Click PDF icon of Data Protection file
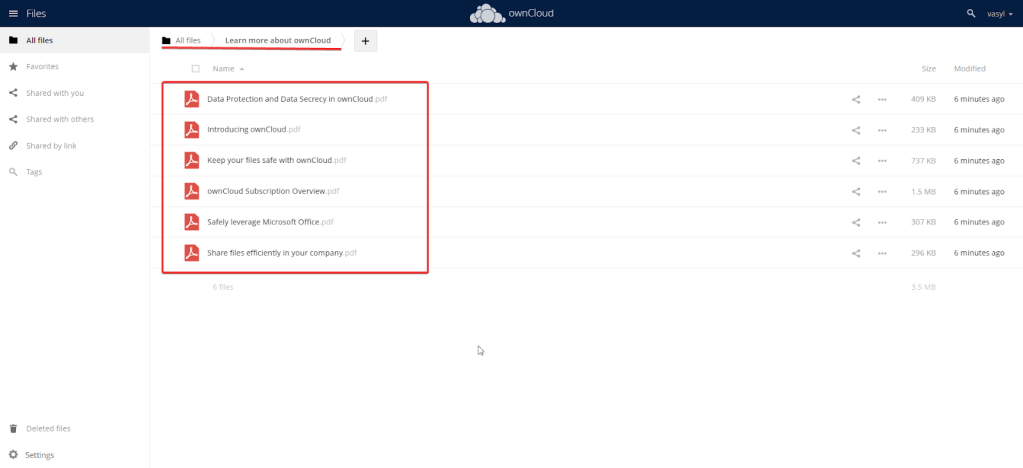This screenshot has width=1023, height=468. (x=191, y=99)
